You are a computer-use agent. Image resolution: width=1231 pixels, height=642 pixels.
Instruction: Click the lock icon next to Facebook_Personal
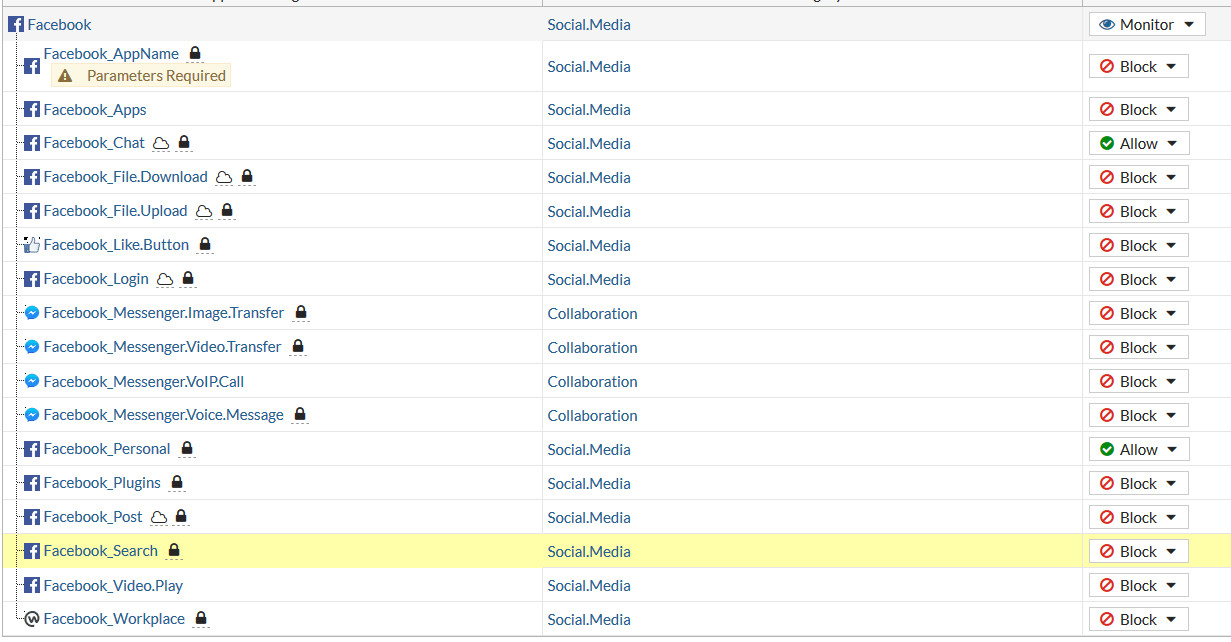[187, 449]
